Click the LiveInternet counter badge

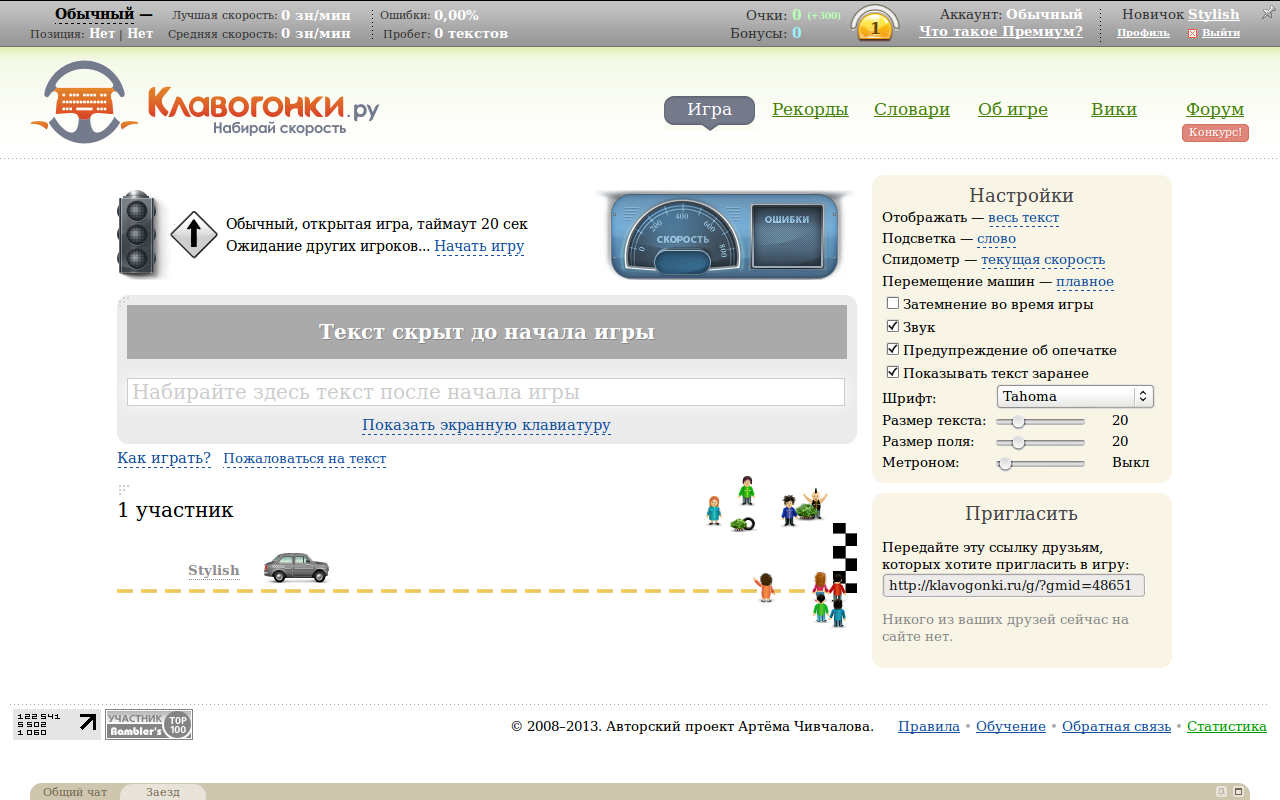(x=57, y=724)
